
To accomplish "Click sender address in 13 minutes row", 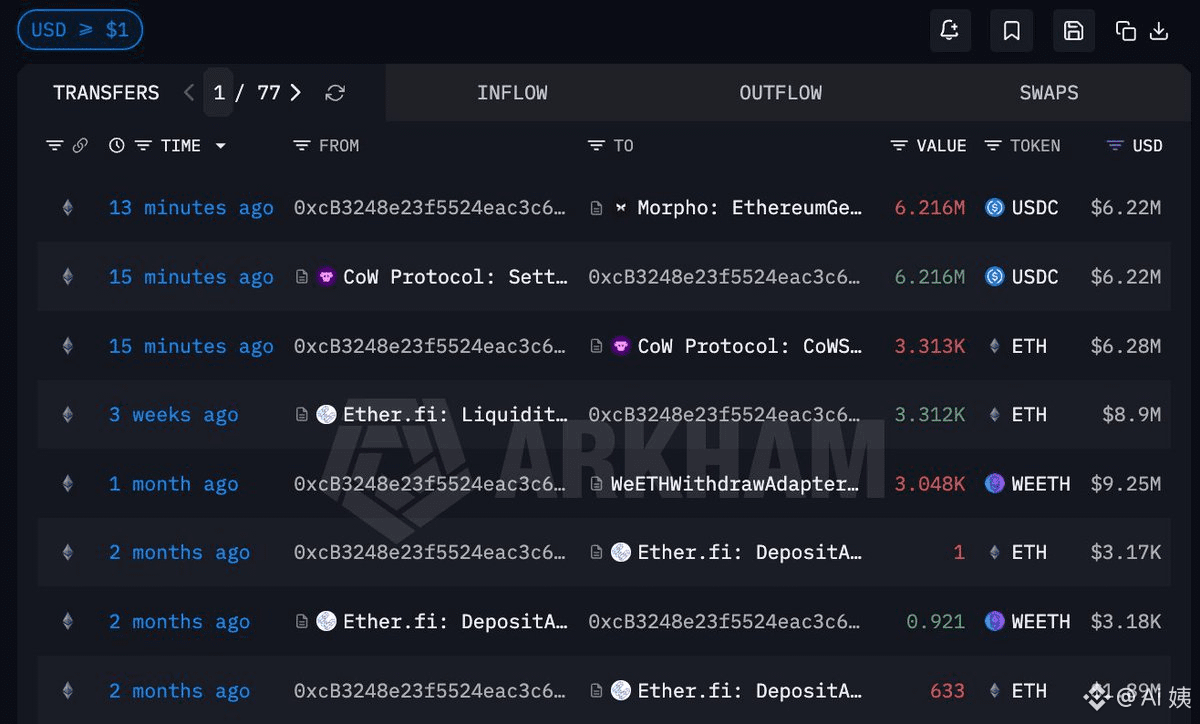I will tap(431, 208).
